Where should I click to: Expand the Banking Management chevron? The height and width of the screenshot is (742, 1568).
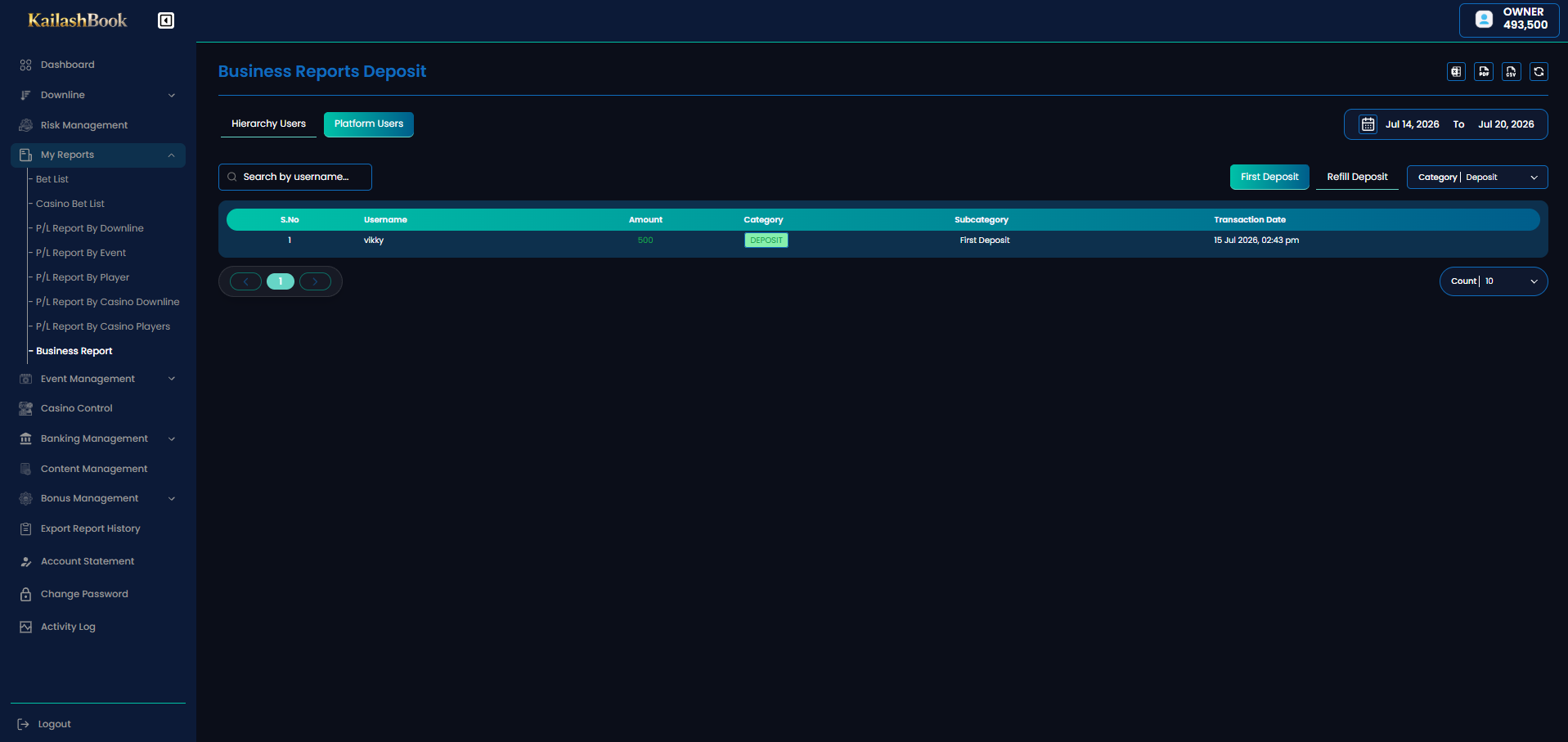[x=172, y=438]
